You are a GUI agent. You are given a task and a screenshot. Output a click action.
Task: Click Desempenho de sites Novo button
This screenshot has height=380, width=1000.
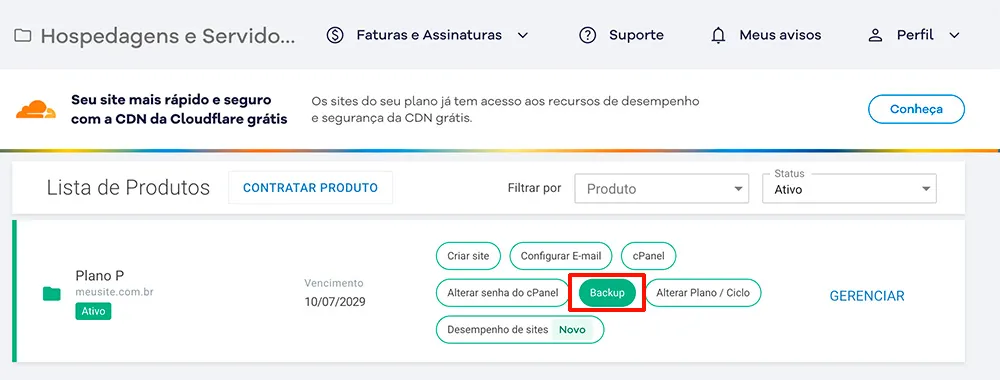(x=520, y=330)
